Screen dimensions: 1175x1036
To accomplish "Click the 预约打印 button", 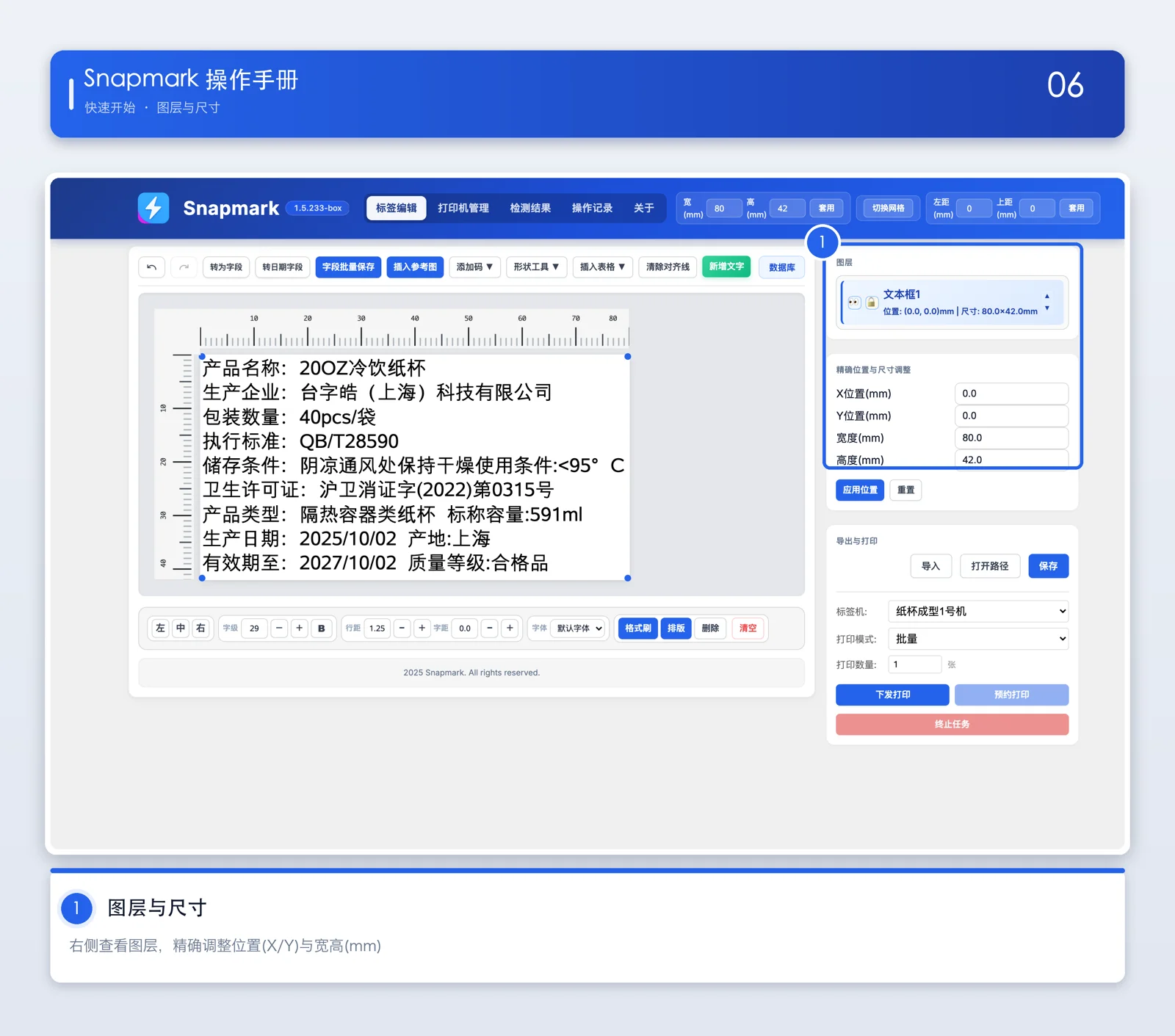I will pyautogui.click(x=1011, y=695).
